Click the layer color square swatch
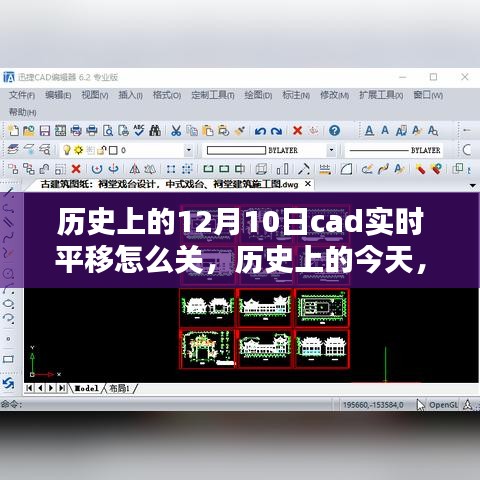The image size is (480, 480). (x=113, y=150)
